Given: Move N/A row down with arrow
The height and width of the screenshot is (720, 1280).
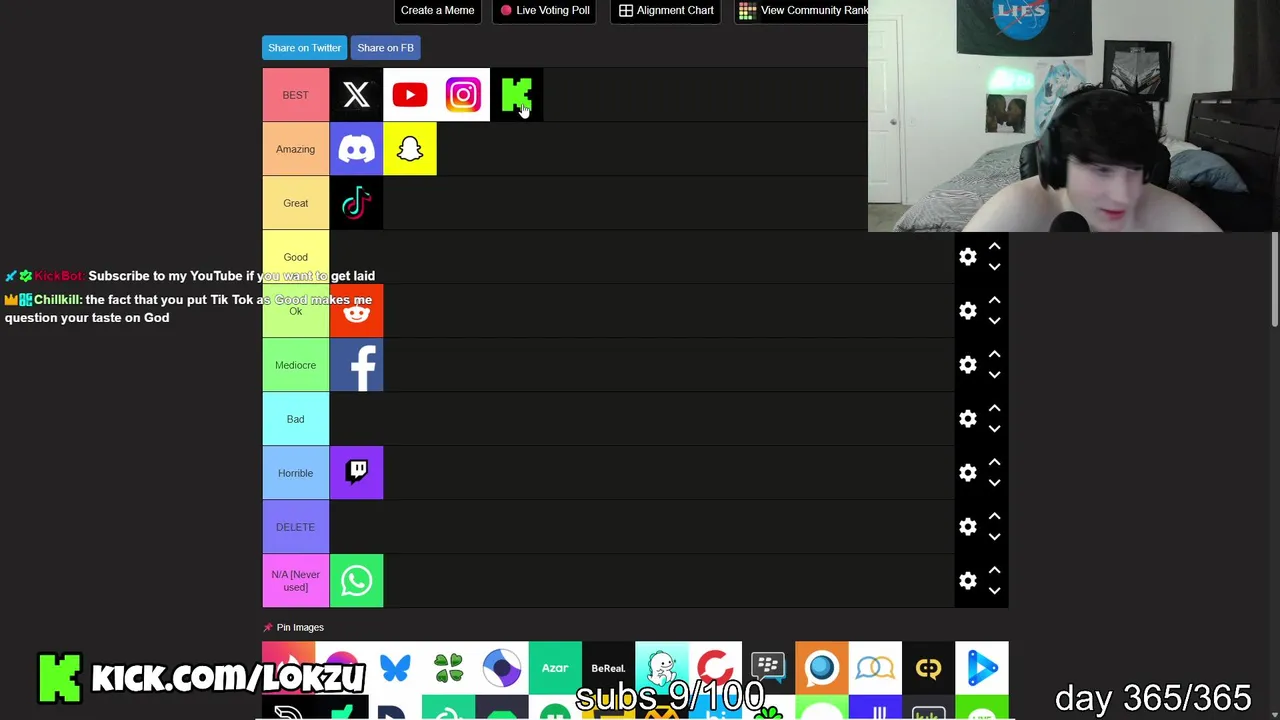Looking at the screenshot, I should point(994,591).
